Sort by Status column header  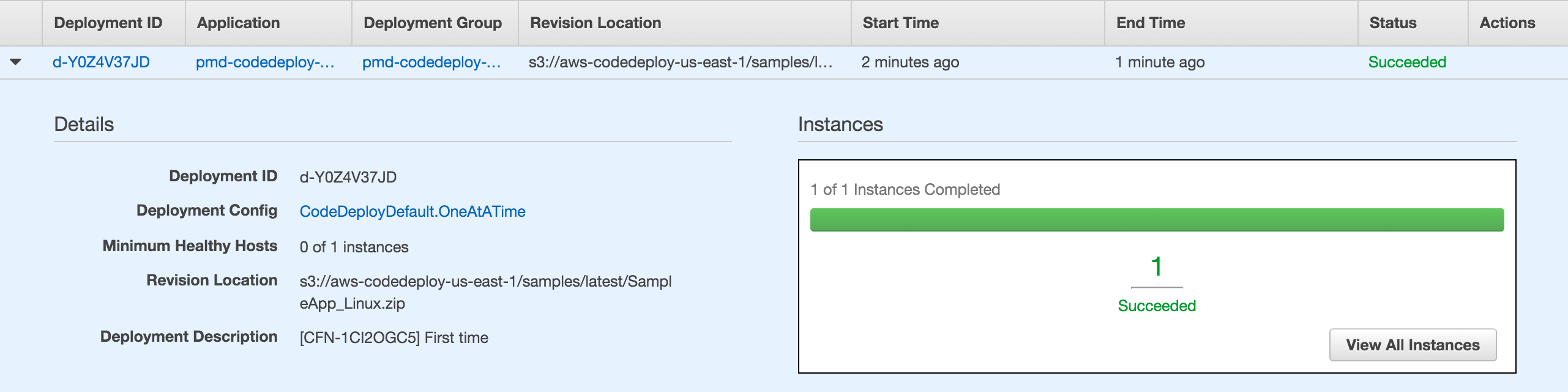click(x=1392, y=23)
